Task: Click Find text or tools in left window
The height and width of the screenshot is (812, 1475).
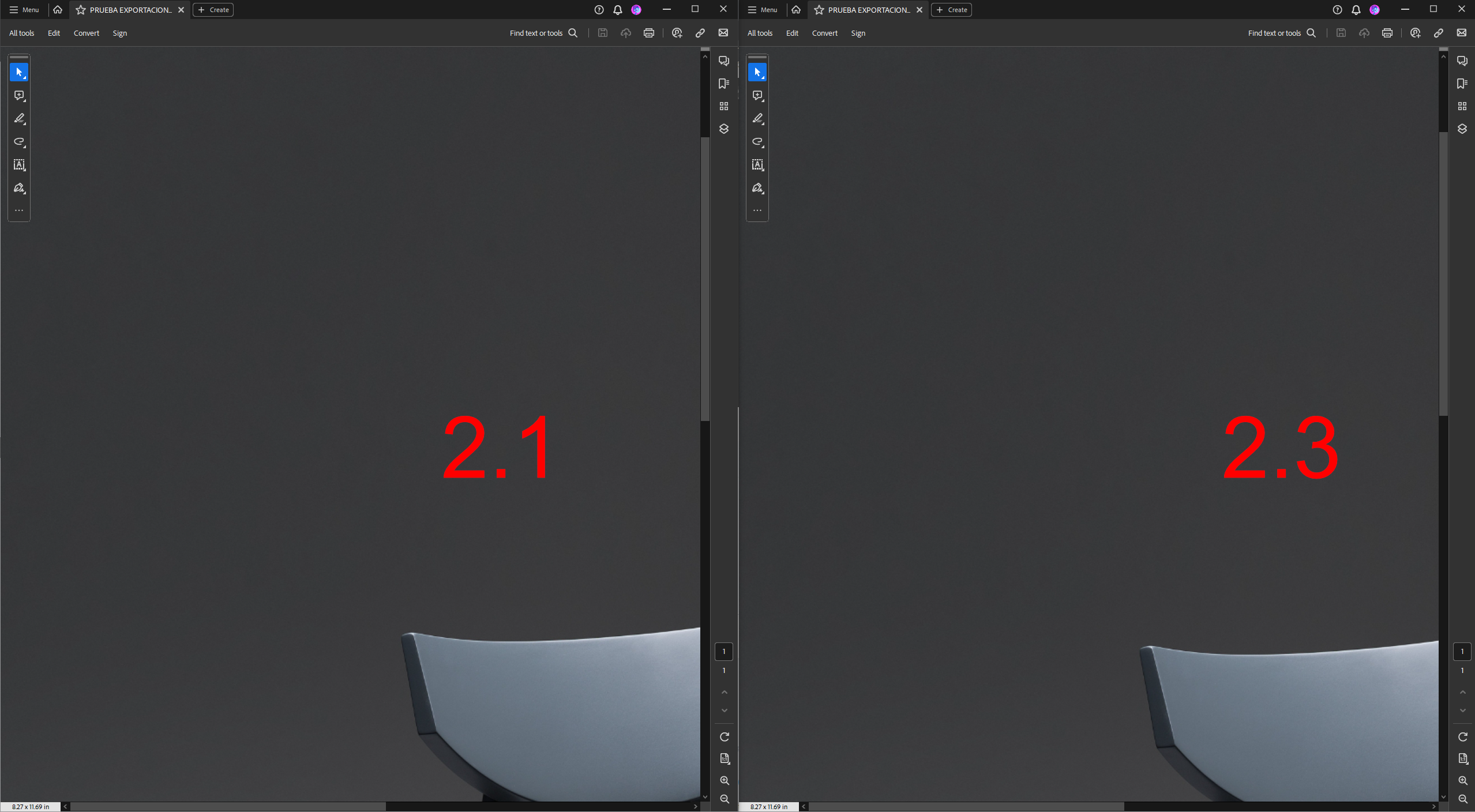Action: pos(543,33)
